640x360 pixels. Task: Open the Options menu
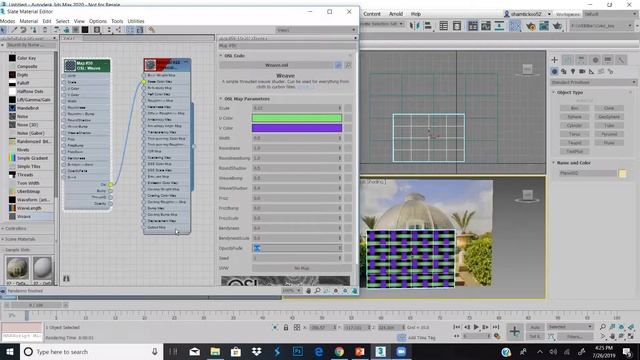click(x=98, y=21)
